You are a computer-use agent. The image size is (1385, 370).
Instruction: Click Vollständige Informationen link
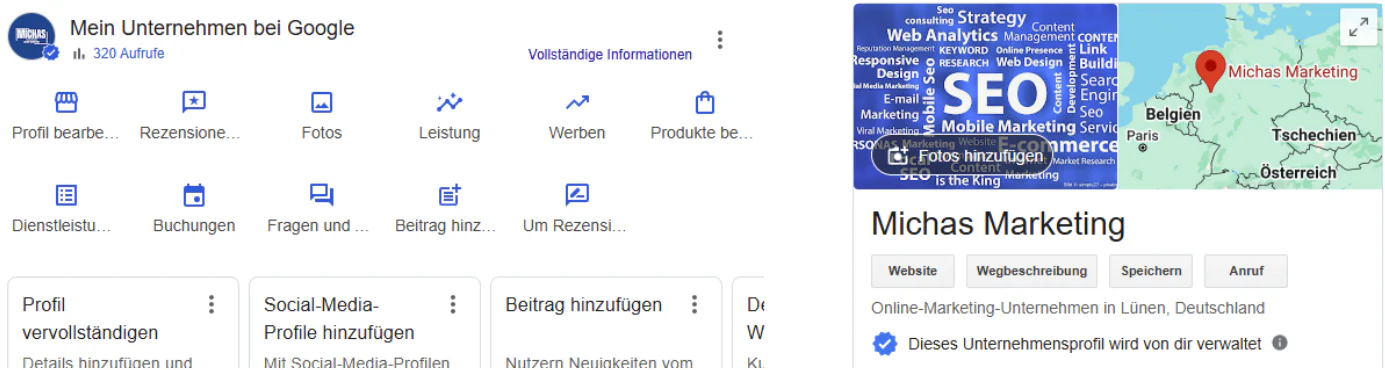[x=610, y=55]
